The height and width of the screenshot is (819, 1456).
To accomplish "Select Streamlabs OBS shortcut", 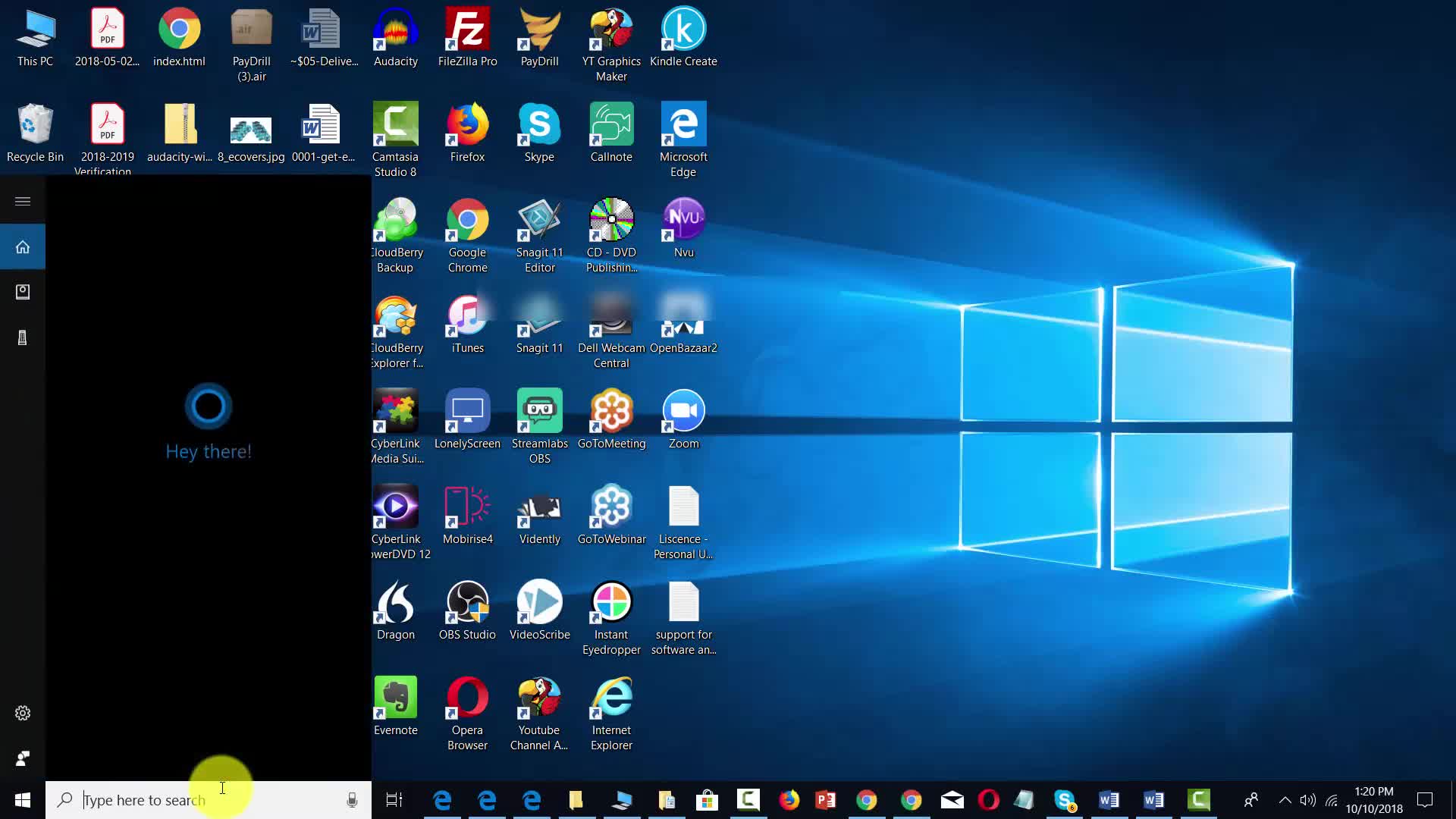I will 539,426.
